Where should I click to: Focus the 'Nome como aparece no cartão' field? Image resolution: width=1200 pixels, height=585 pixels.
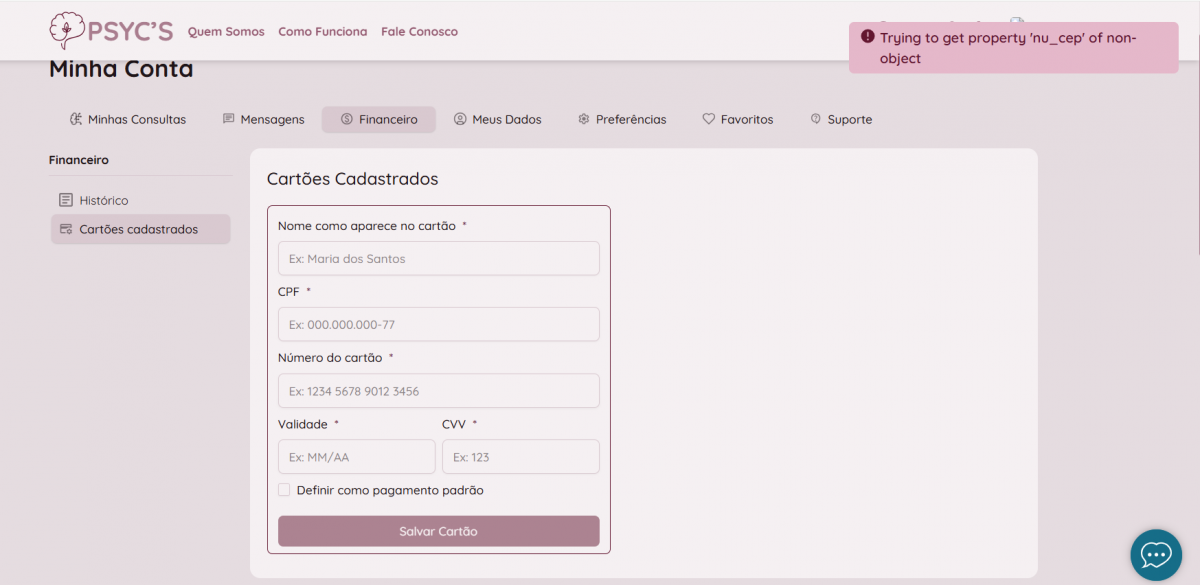click(438, 258)
